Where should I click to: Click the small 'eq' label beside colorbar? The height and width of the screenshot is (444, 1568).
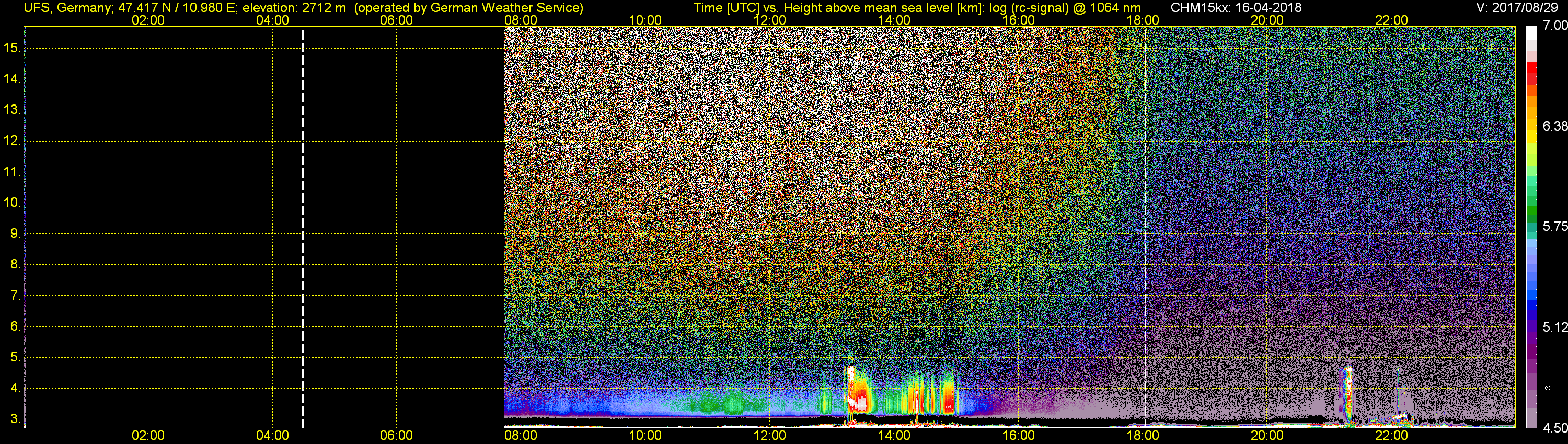[x=1548, y=388]
